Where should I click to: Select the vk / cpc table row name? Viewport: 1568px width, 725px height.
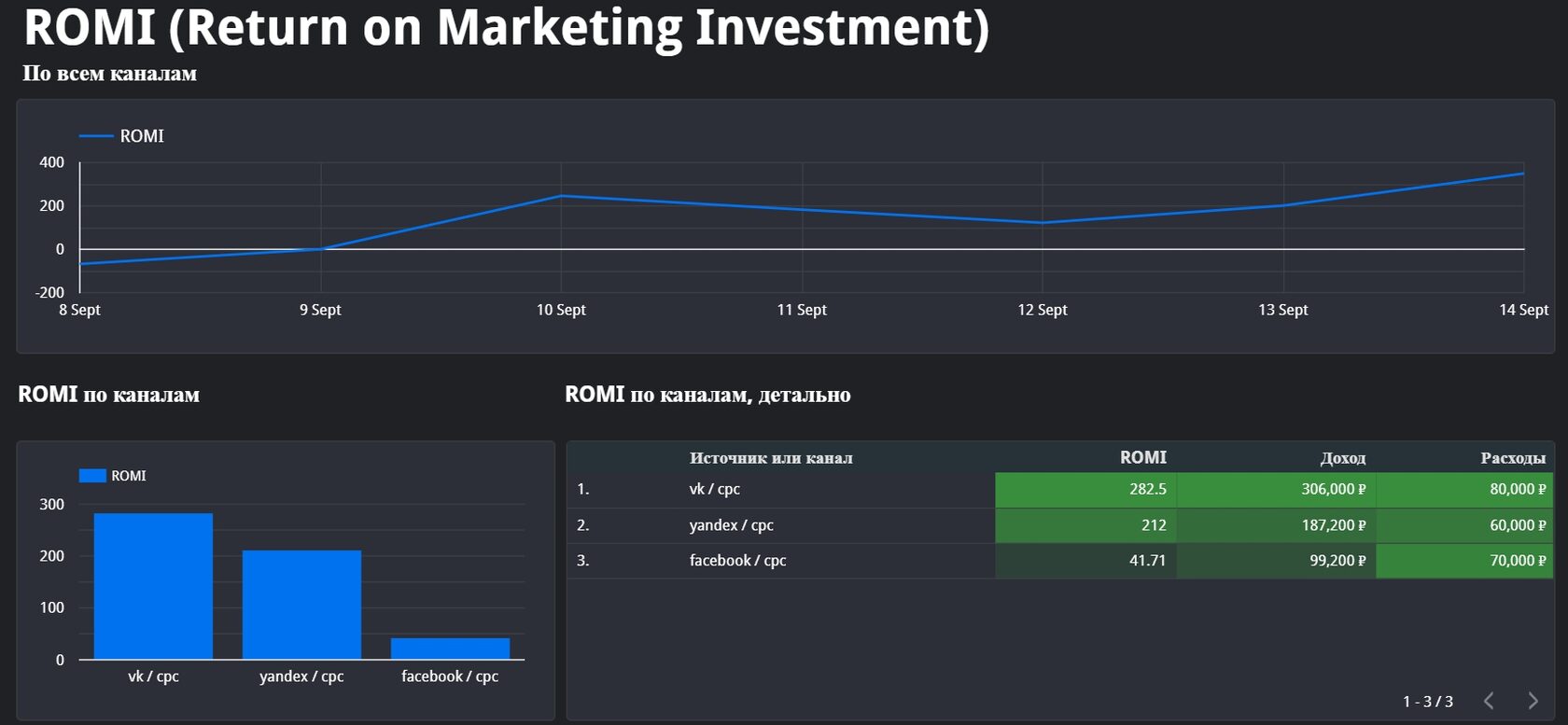coord(715,489)
